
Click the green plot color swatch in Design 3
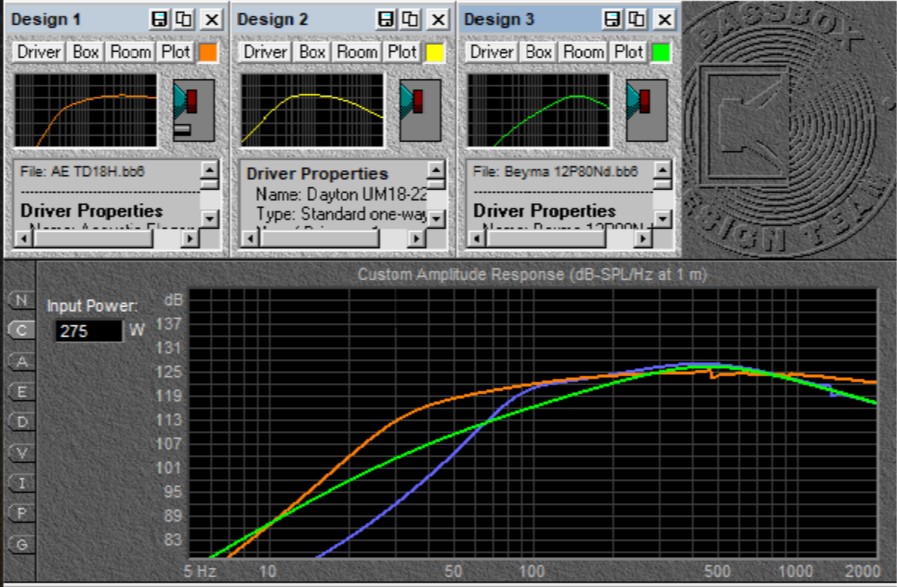661,53
